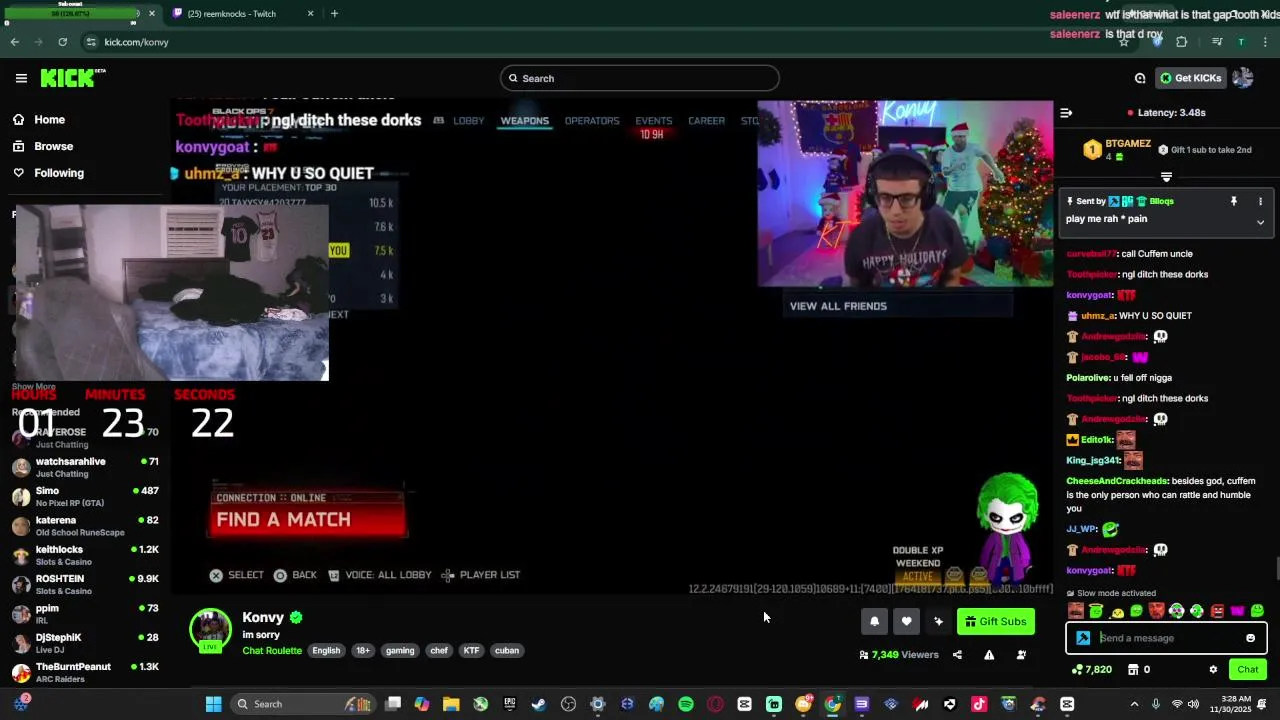Click the KICKs points balance 7,820
1280x720 pixels.
(1091, 670)
